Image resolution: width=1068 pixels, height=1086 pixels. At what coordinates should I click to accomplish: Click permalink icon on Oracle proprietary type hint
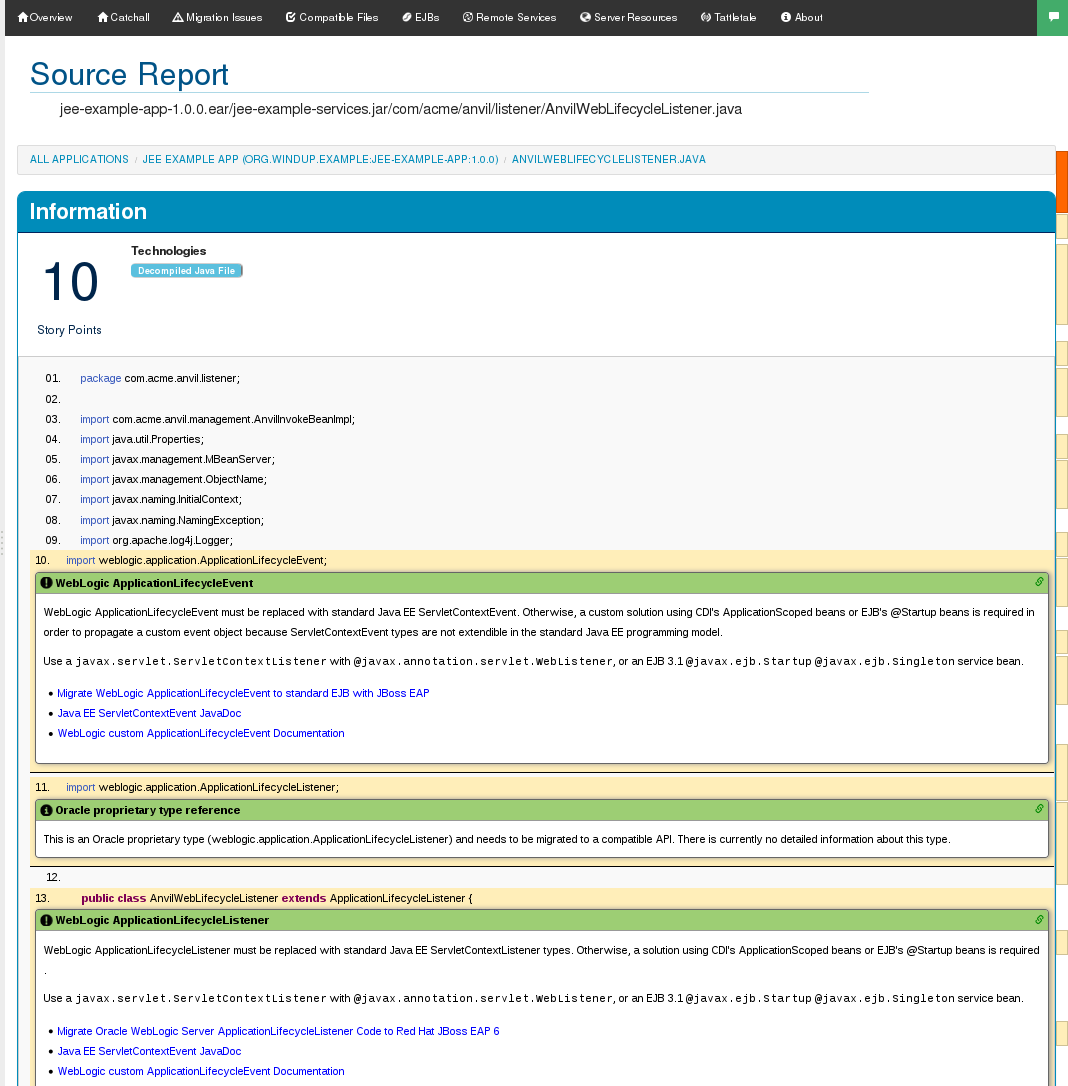click(1039, 809)
